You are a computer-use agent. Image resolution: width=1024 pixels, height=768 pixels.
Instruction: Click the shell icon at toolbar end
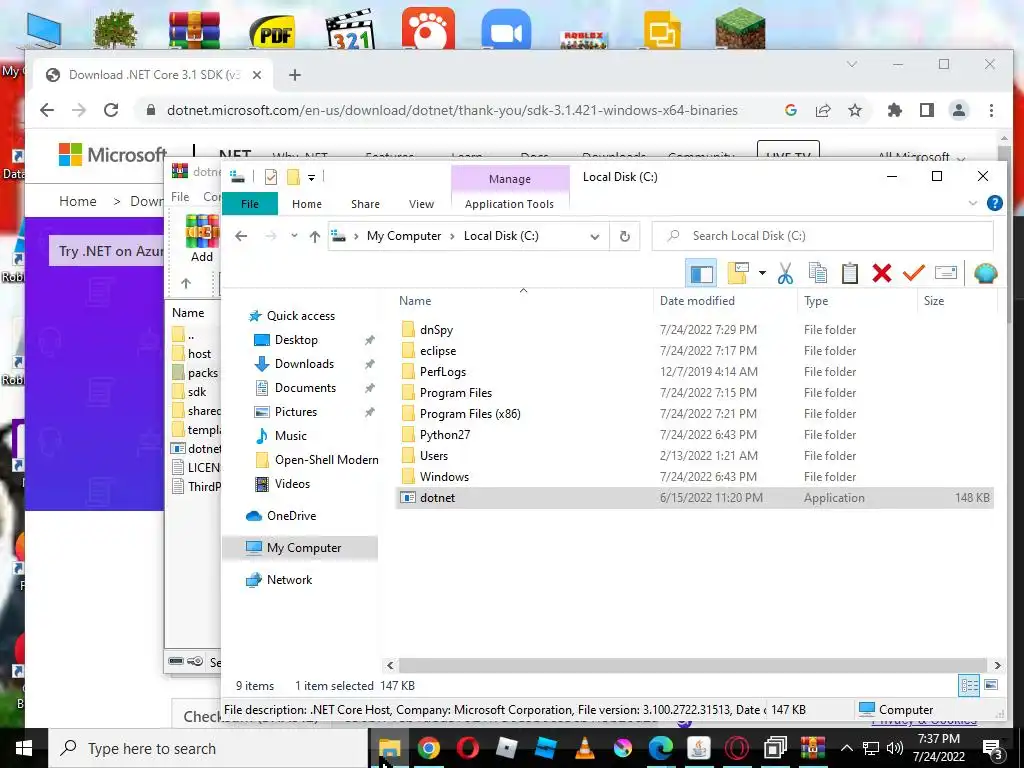pyautogui.click(x=985, y=273)
